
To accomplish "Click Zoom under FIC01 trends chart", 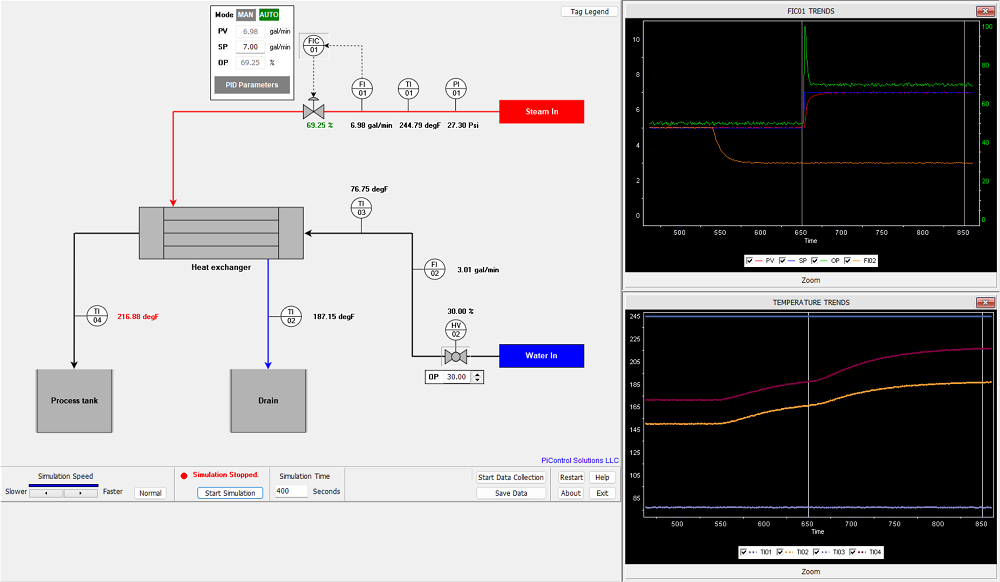I will click(x=811, y=280).
